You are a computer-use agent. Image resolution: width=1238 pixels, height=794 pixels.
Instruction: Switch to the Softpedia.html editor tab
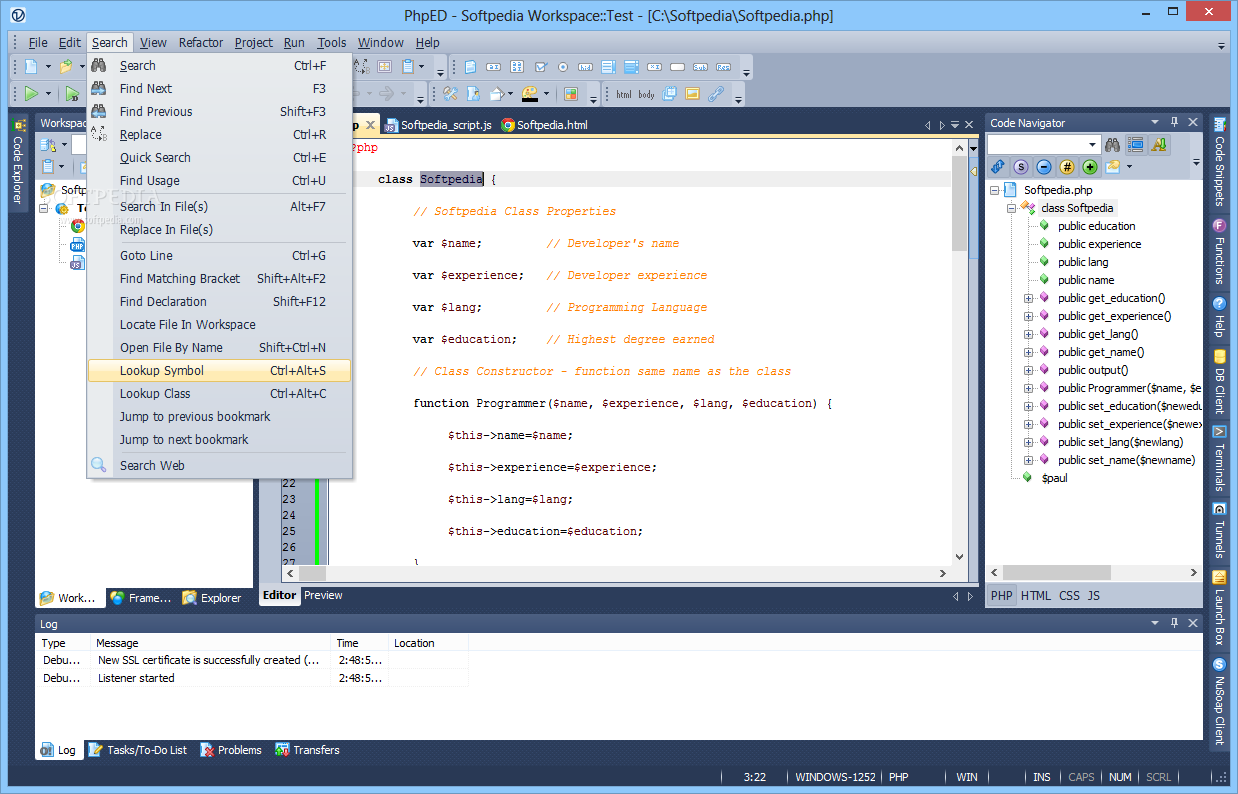[544, 125]
